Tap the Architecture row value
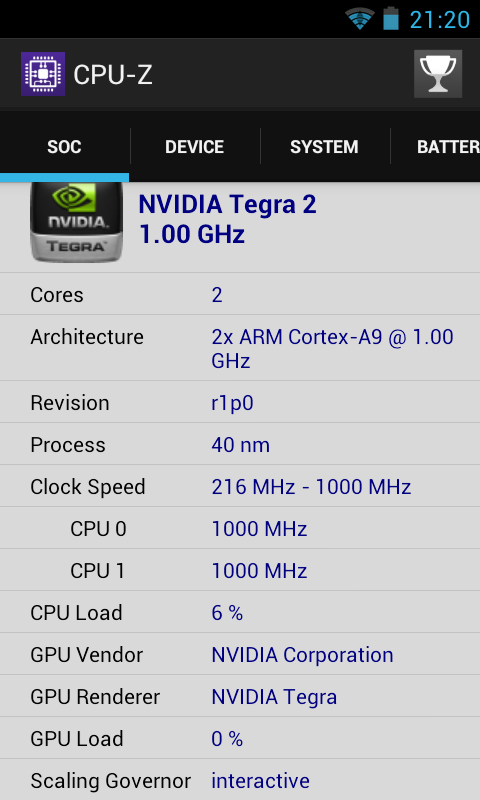 click(332, 348)
